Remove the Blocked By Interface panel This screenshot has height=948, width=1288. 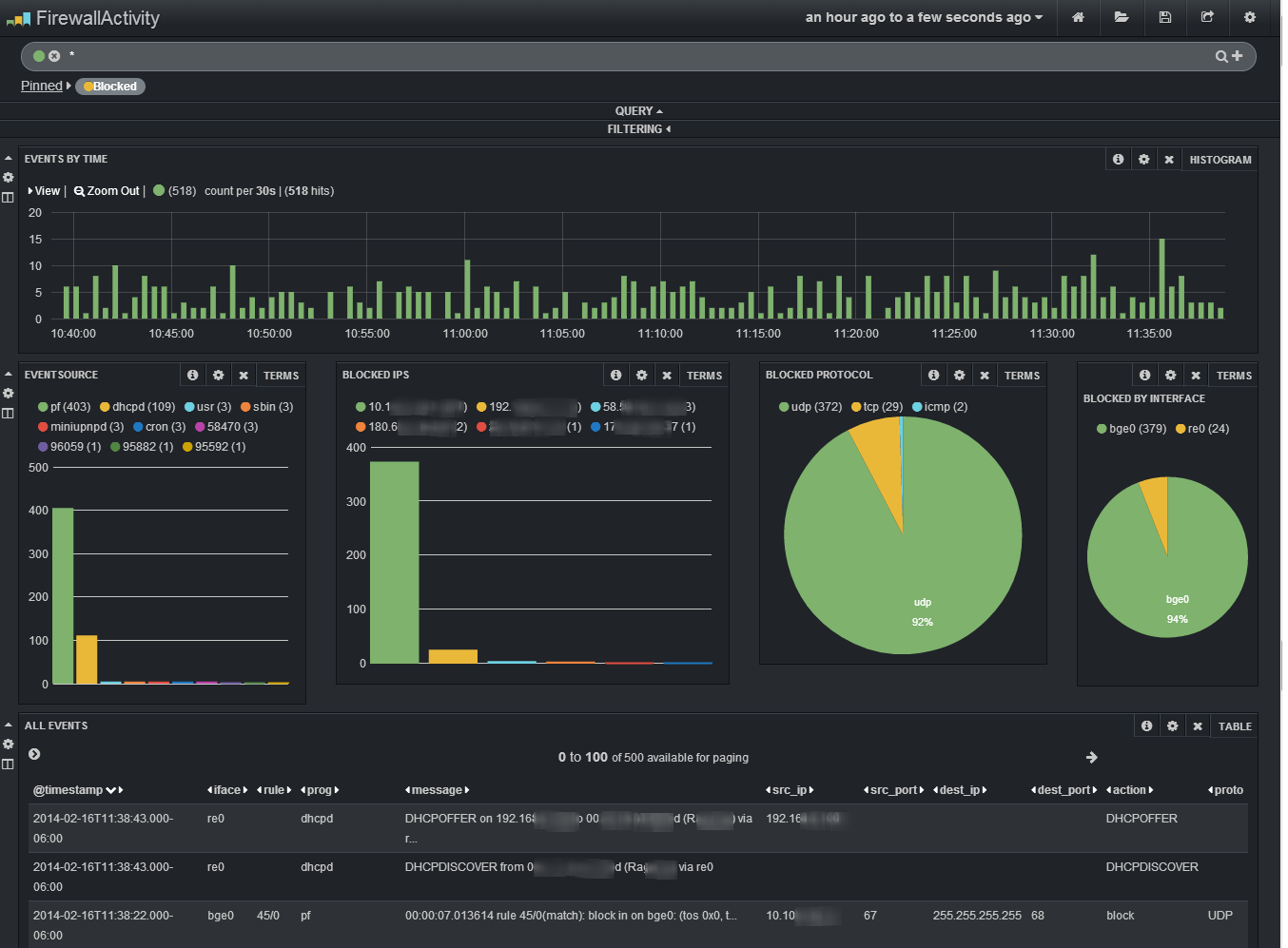coord(1196,376)
